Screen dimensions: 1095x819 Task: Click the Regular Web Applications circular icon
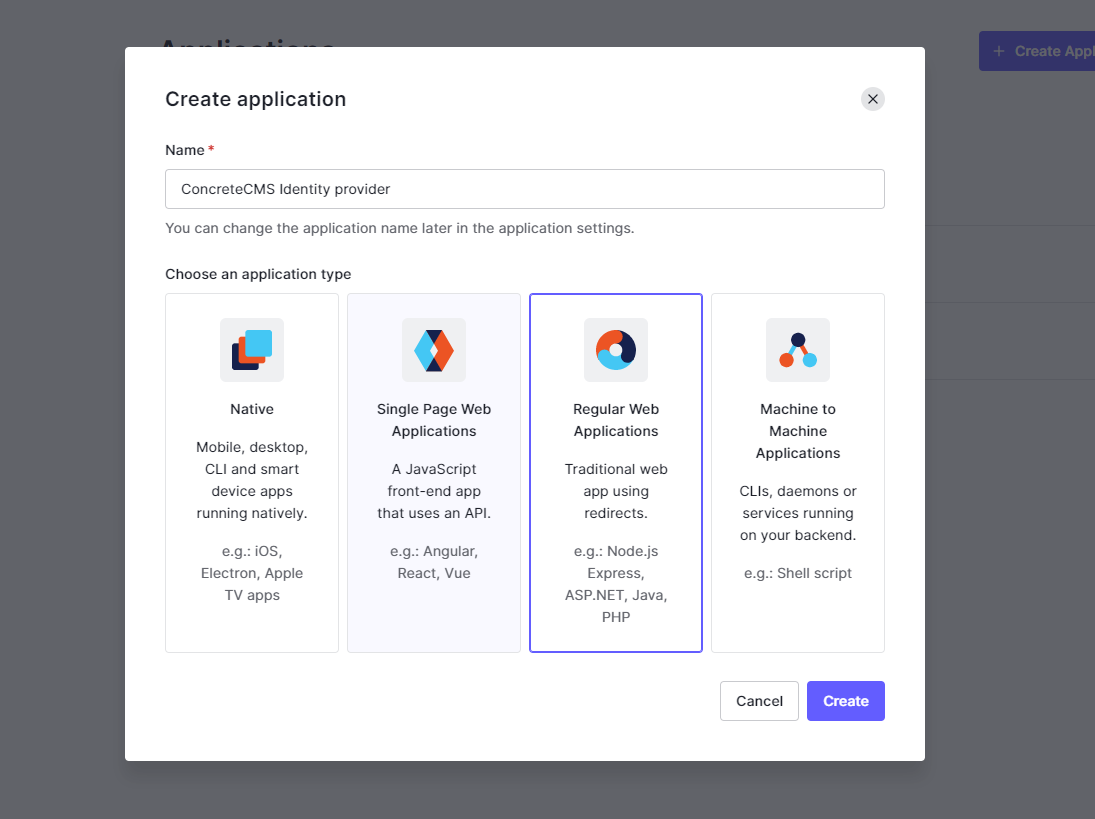(616, 350)
